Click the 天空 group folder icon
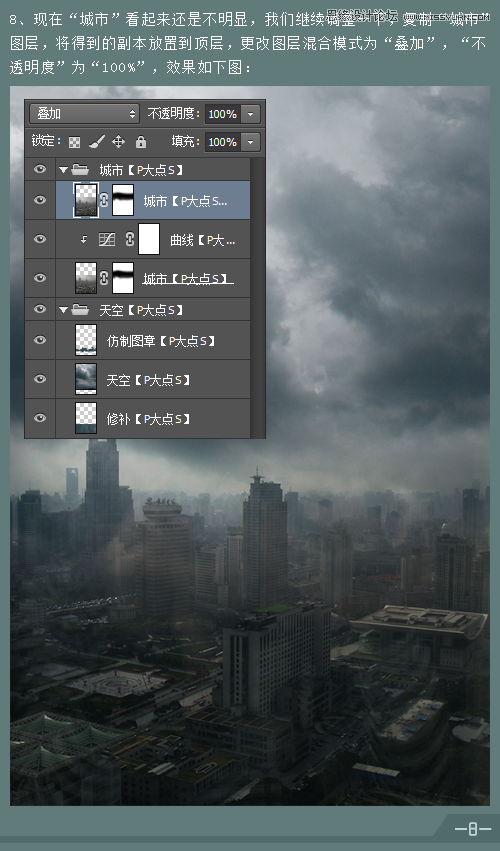The image size is (500, 851). pyautogui.click(x=80, y=309)
